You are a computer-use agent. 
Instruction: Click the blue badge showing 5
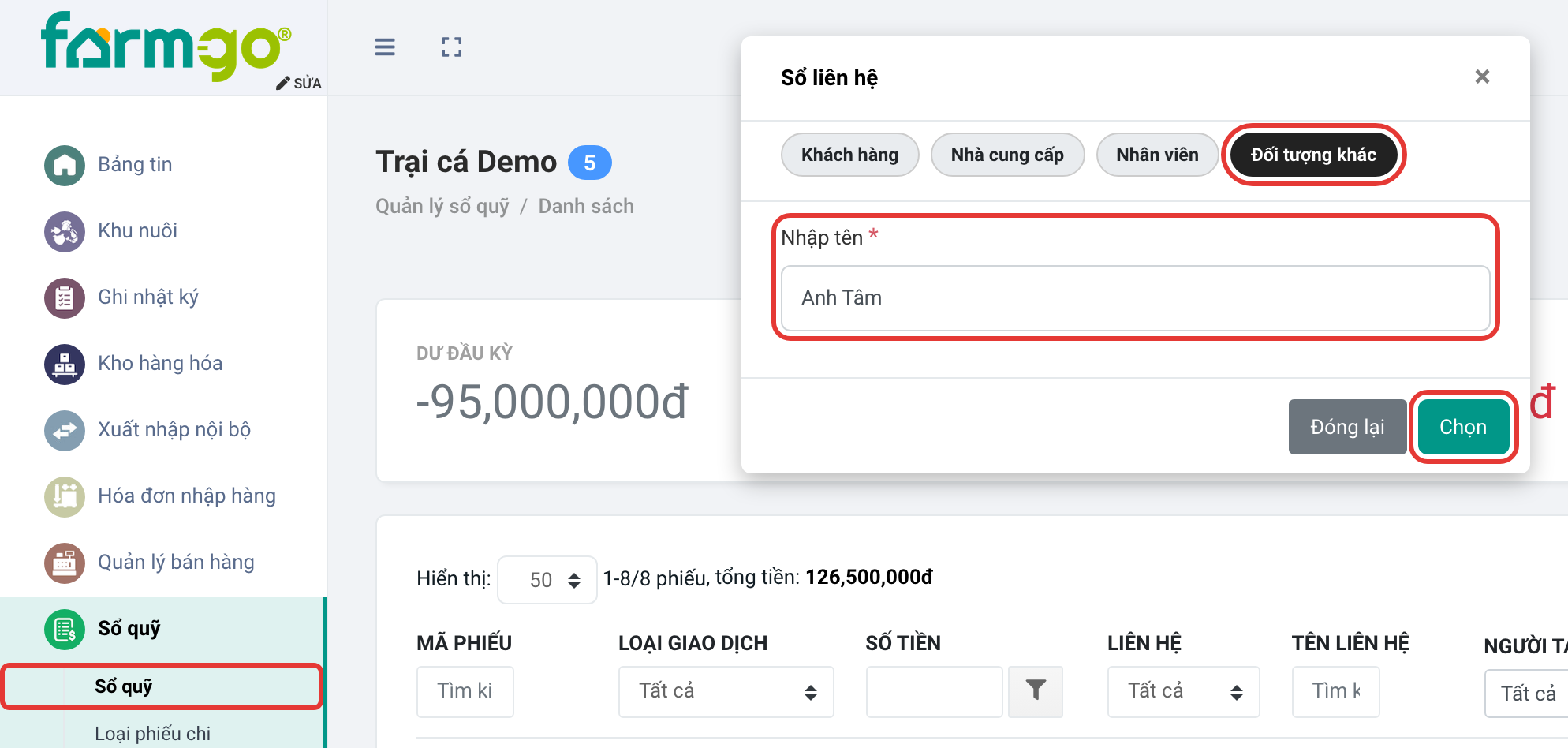point(589,163)
